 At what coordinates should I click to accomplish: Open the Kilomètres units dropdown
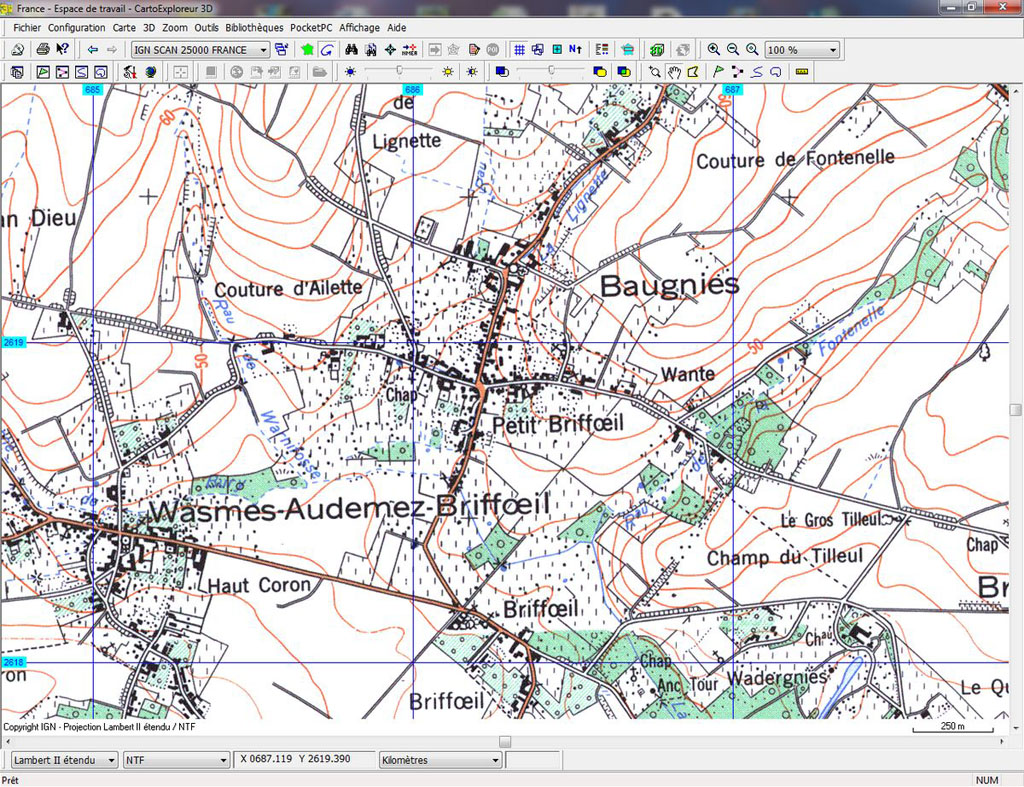(x=440, y=760)
